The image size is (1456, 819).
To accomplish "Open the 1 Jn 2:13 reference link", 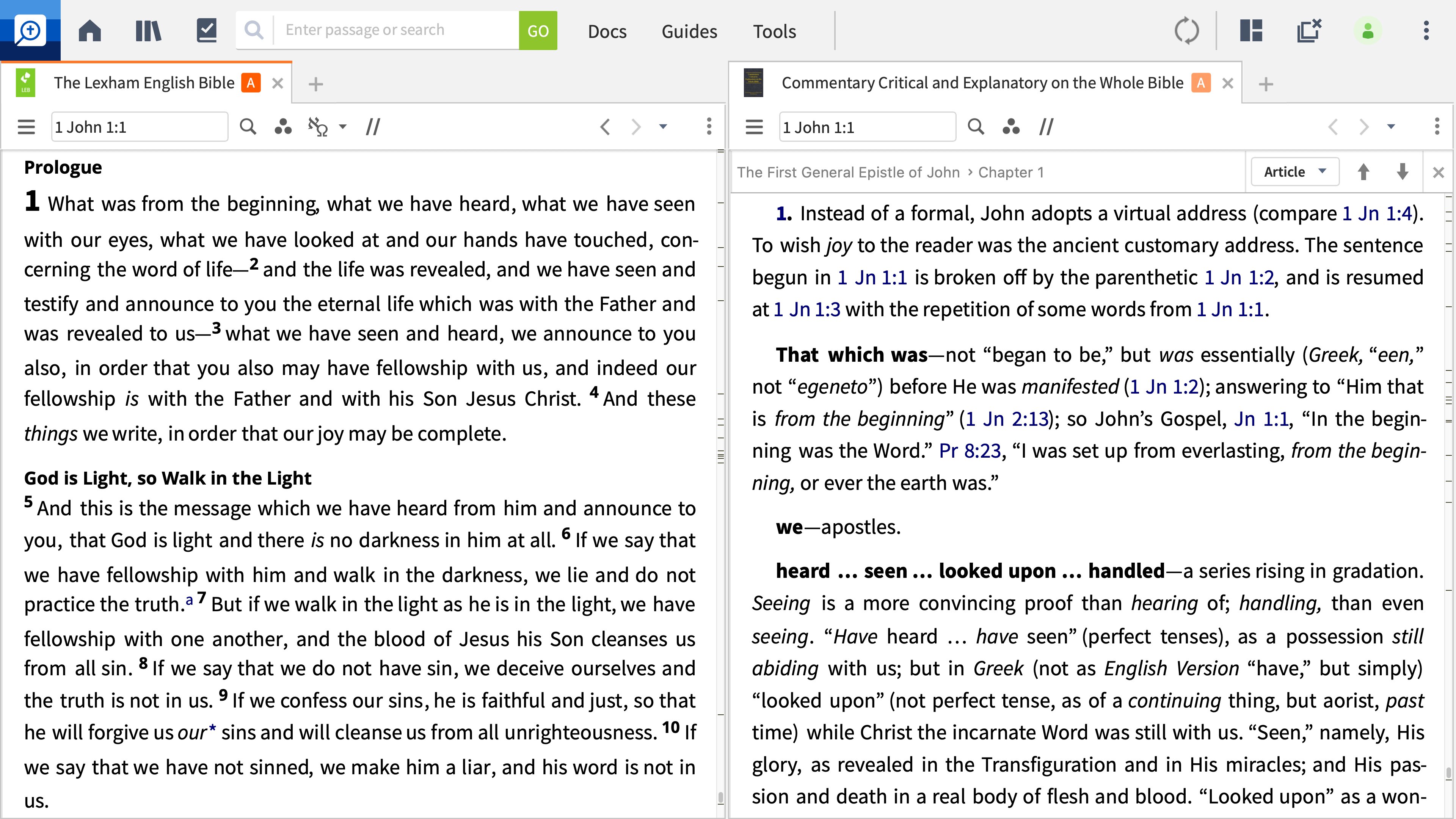I will 1007,419.
